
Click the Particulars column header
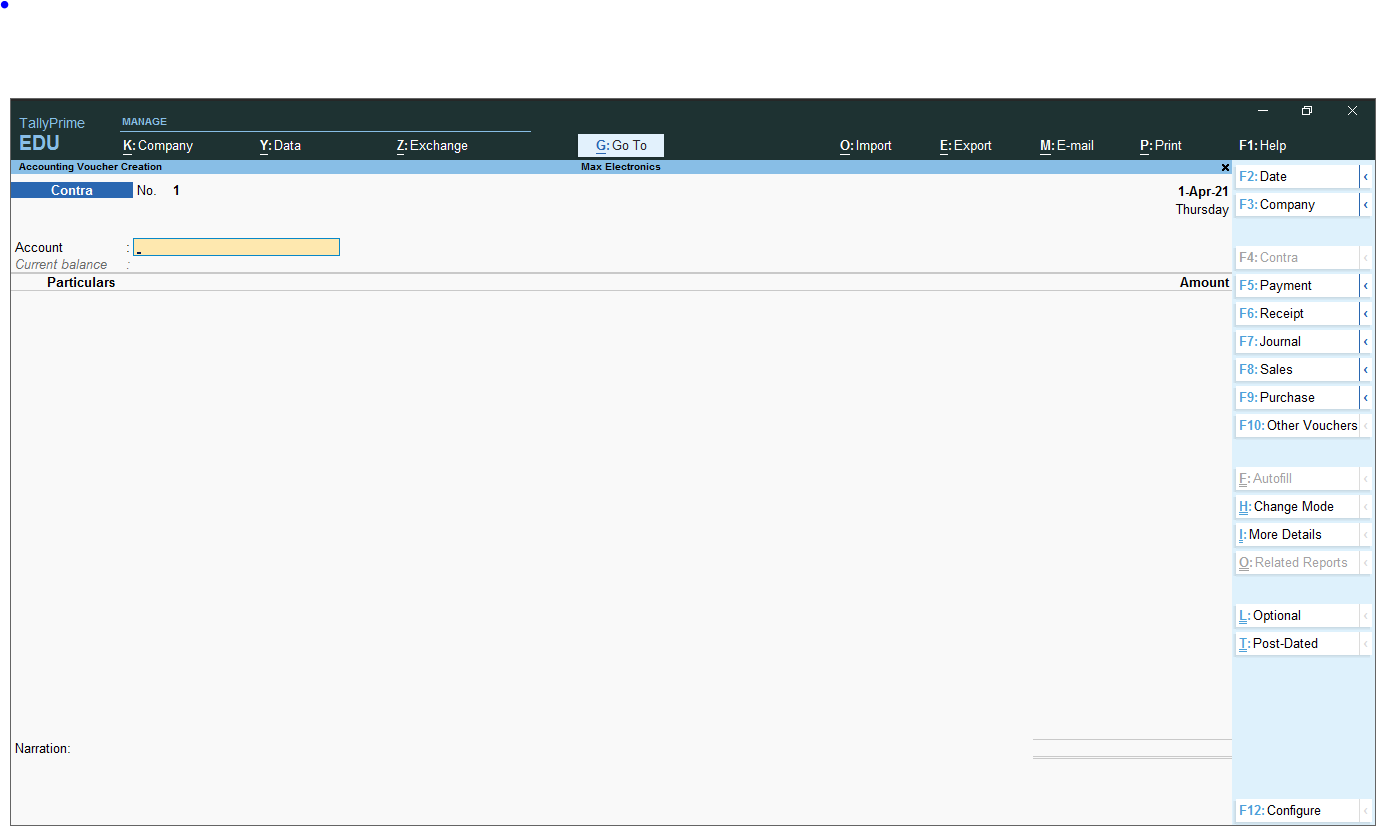tap(81, 283)
